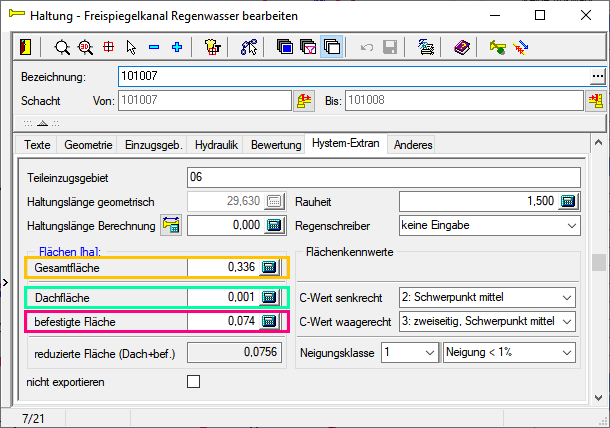This screenshot has height=428, width=610.
Task: Switch to the Hydraulik tab
Action: pyautogui.click(x=216, y=145)
